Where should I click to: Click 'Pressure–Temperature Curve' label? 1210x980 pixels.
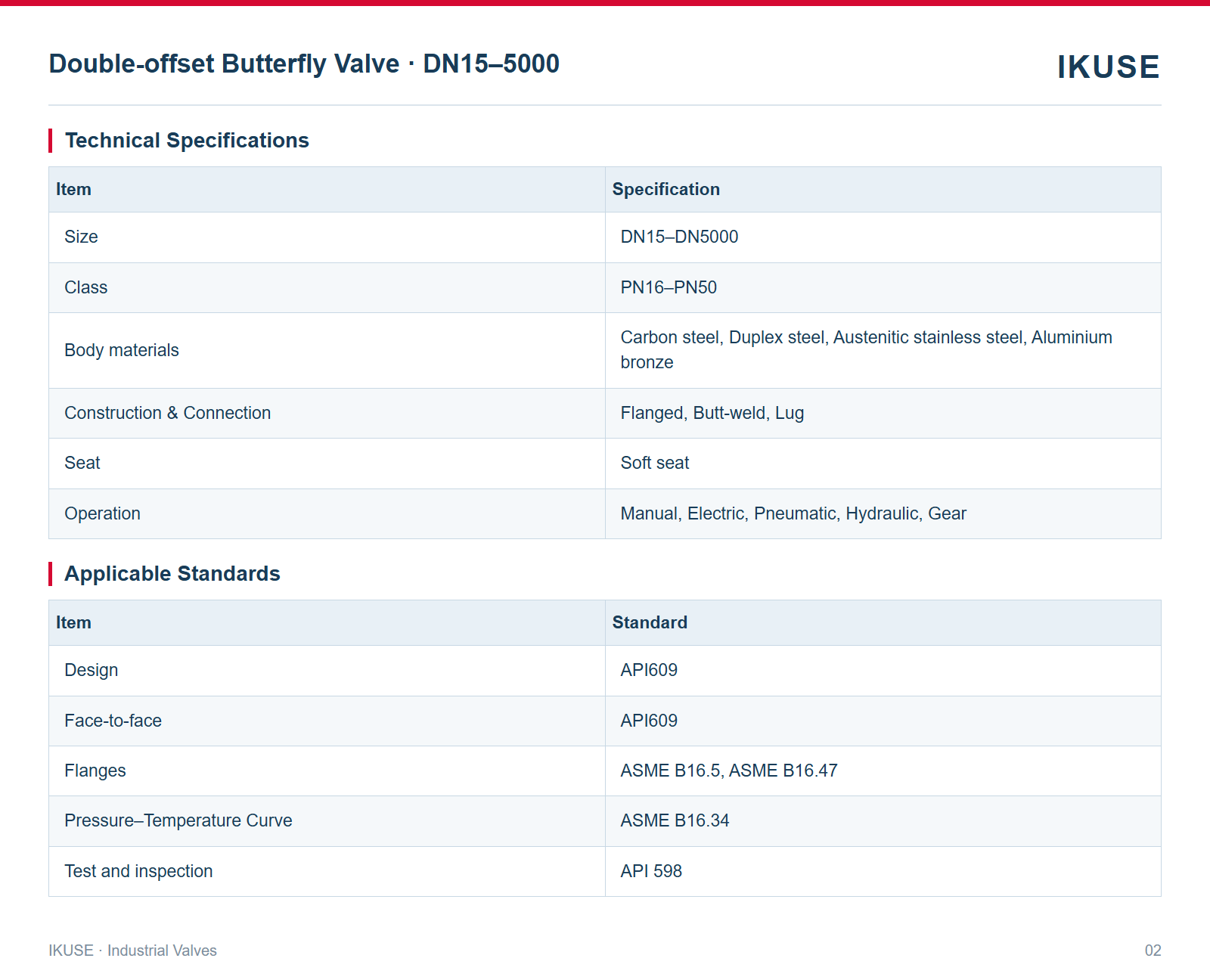178,820
